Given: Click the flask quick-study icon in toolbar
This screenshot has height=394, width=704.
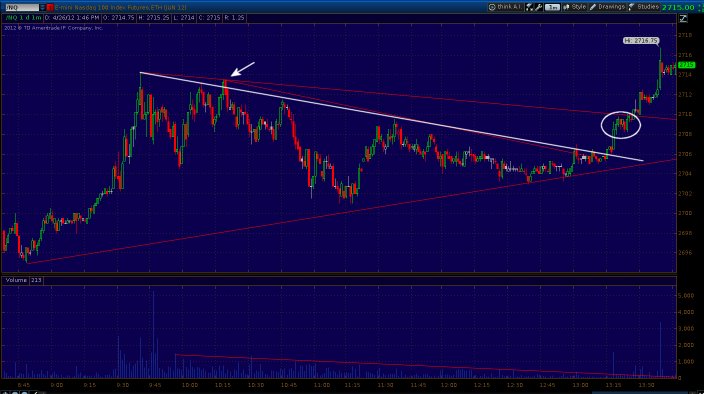Looking at the screenshot, I should tap(529, 7).
